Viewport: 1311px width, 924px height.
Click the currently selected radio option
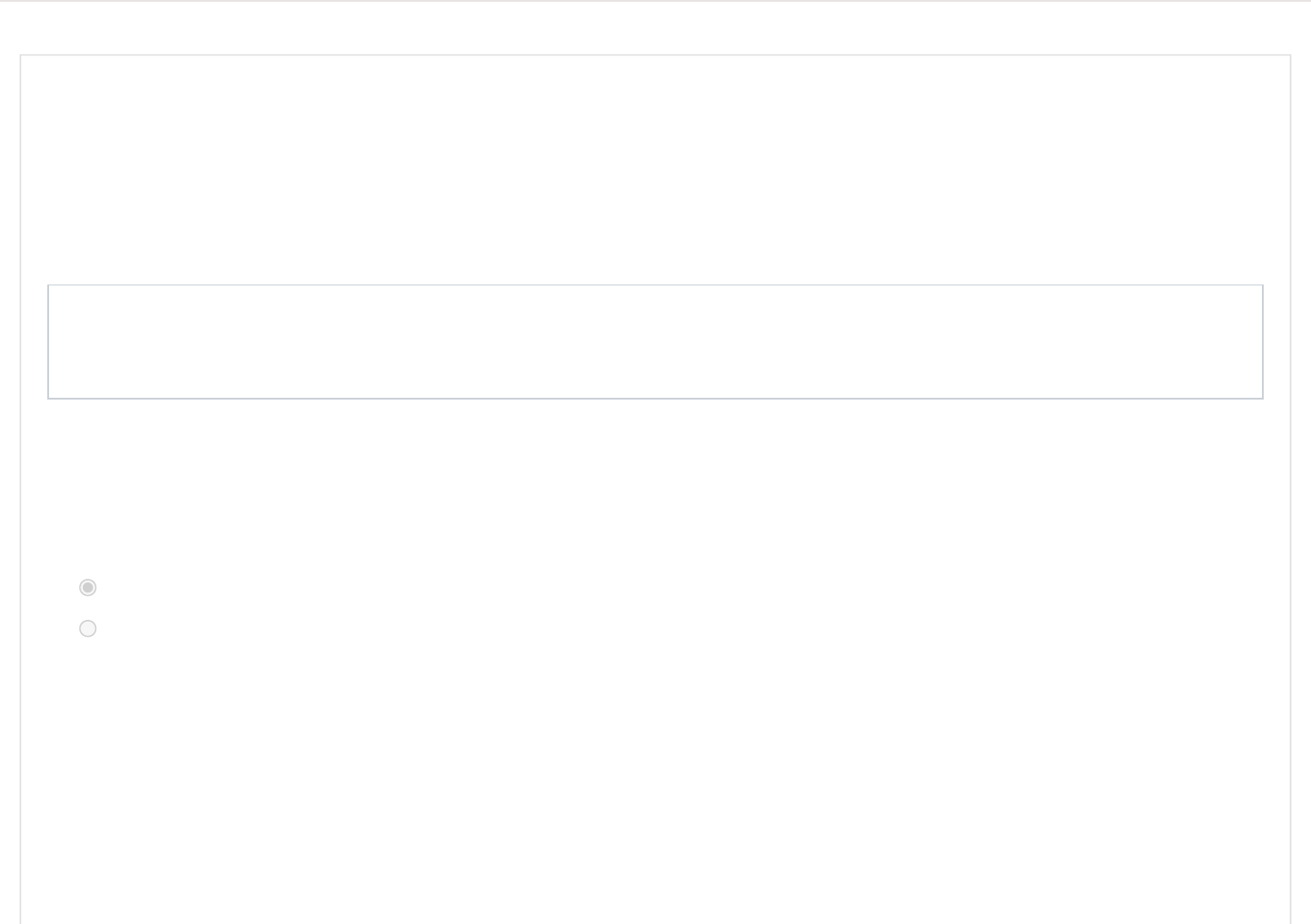point(87,587)
